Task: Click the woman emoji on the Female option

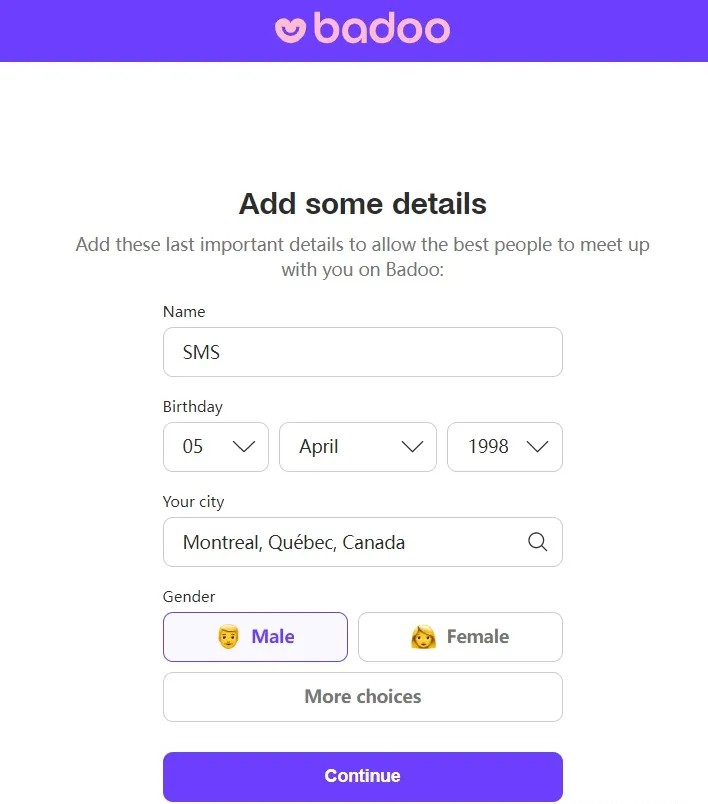Action: pyautogui.click(x=423, y=637)
